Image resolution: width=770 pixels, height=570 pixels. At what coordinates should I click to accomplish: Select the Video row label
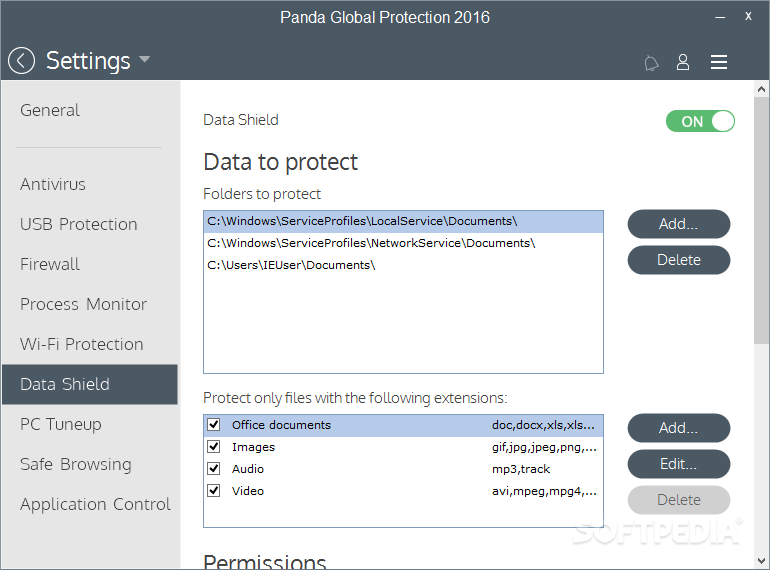[x=248, y=491]
